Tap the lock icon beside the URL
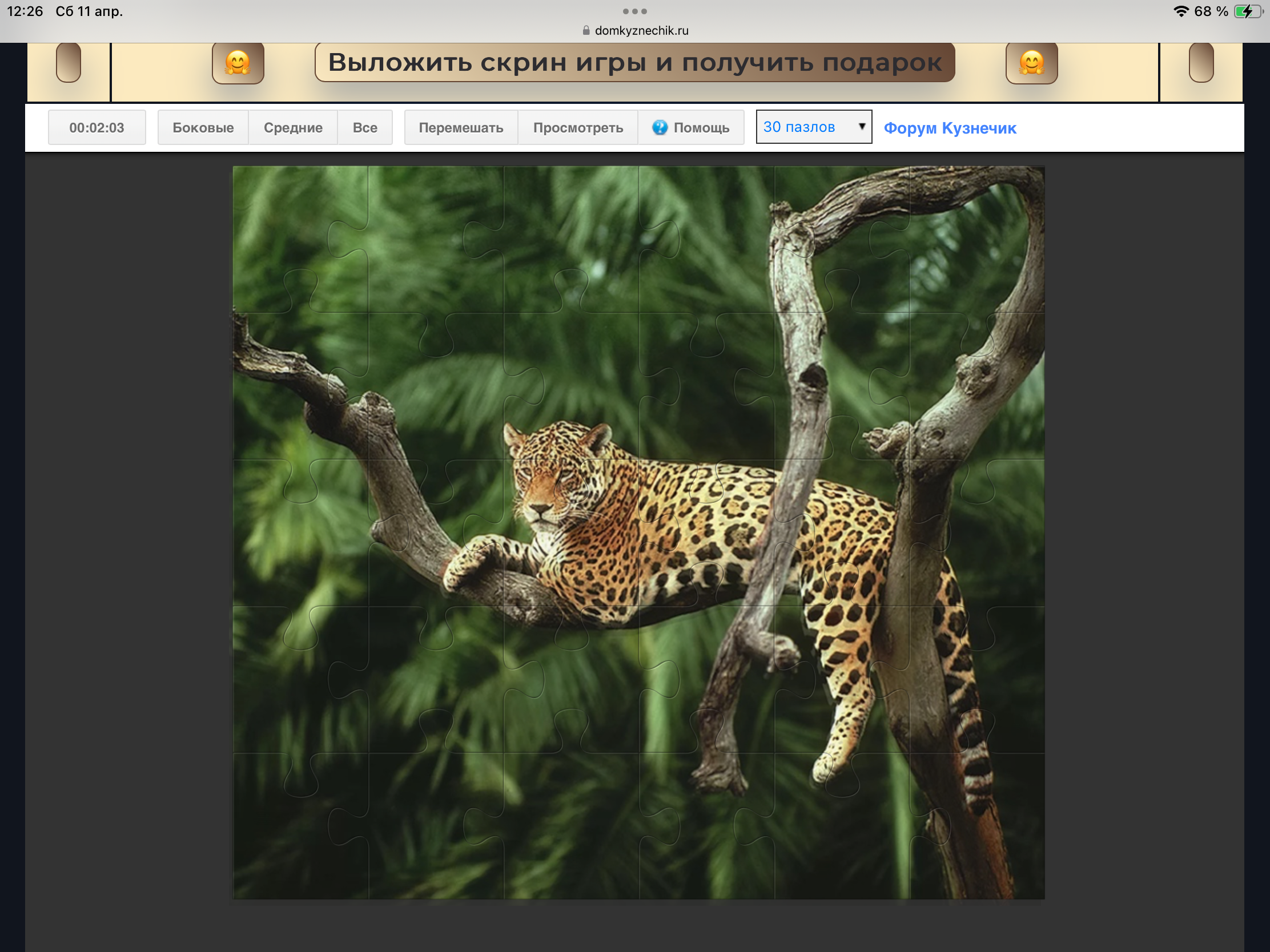This screenshot has width=1270, height=952. tap(586, 30)
